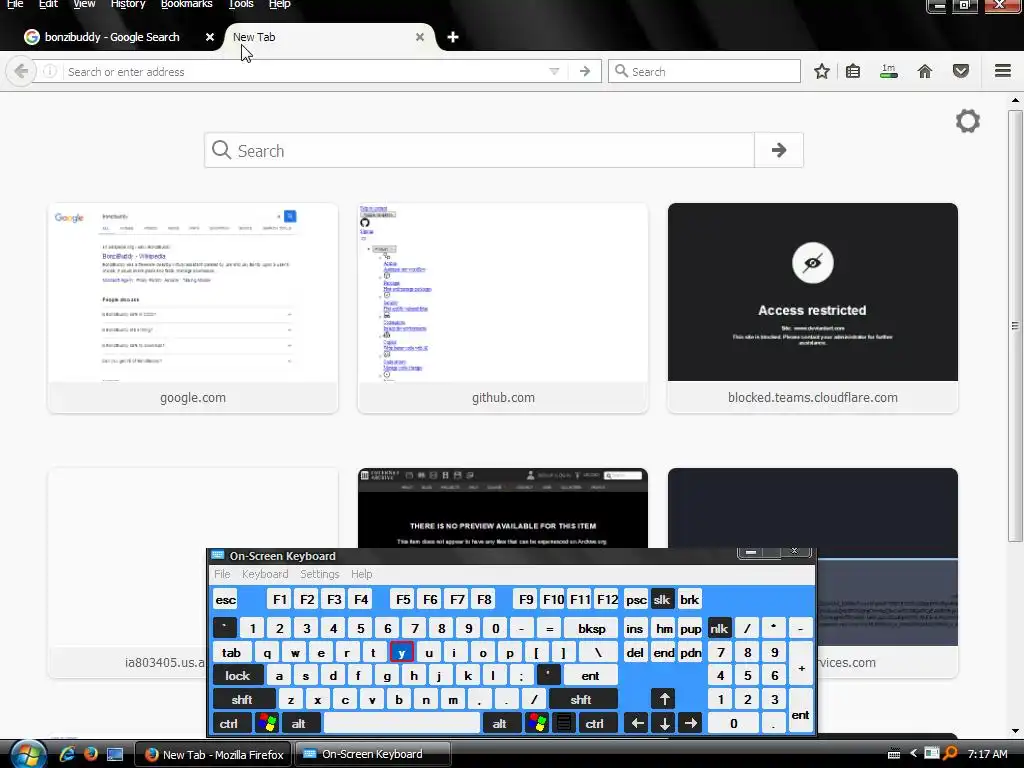Click the left Windows logo key
This screenshot has width=1024, height=768.
coord(266,723)
